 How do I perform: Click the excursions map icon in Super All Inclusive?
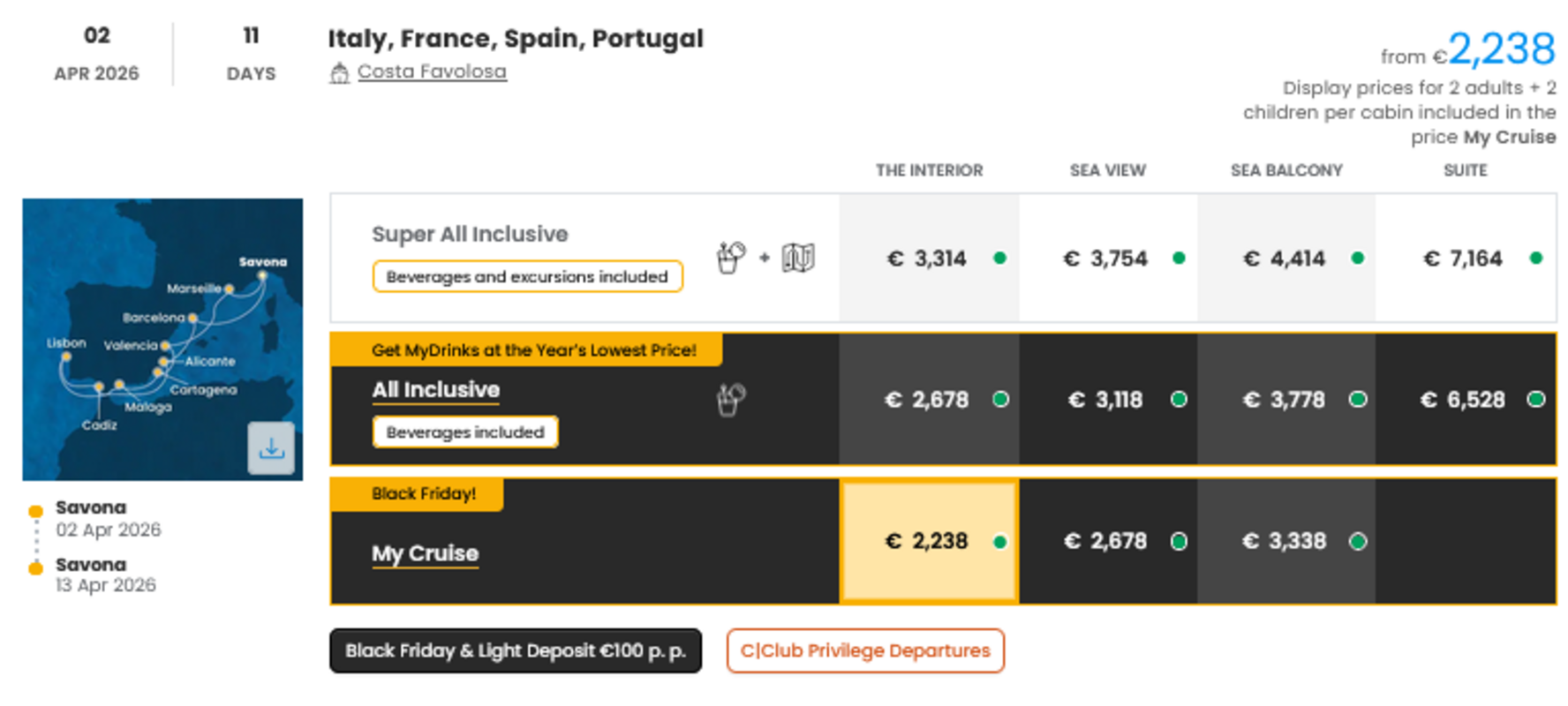point(798,258)
